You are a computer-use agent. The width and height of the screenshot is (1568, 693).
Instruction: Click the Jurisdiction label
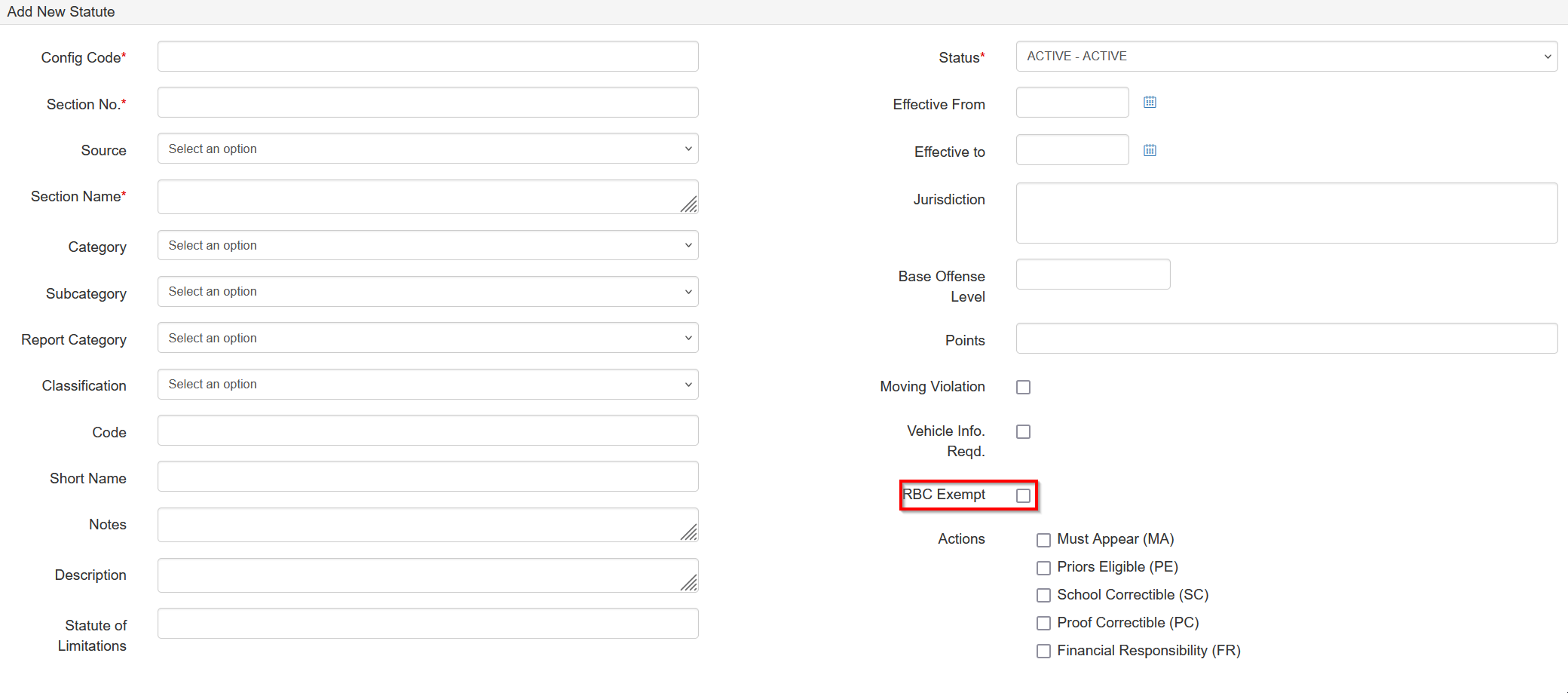[x=949, y=199]
